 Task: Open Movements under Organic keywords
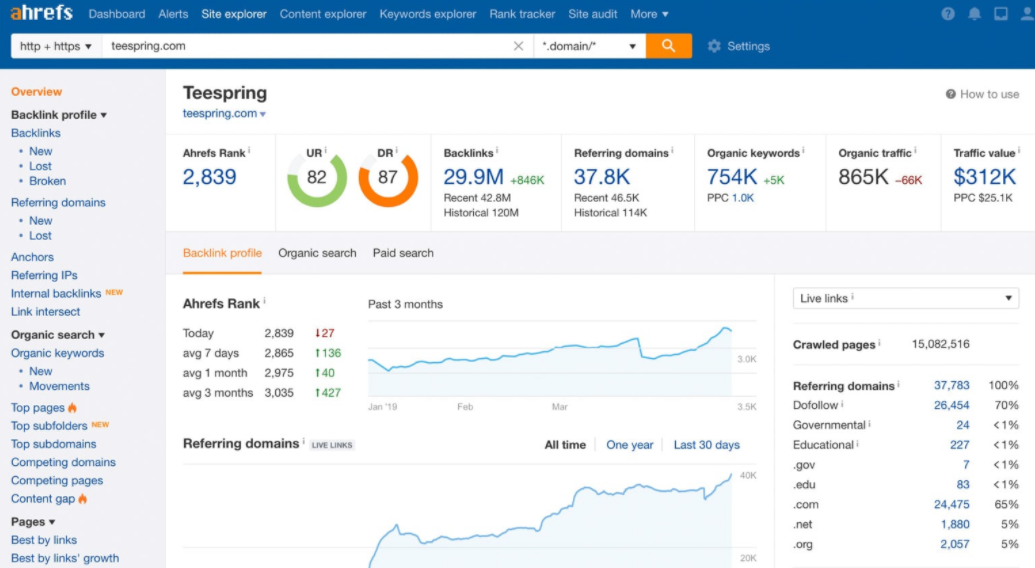click(59, 386)
